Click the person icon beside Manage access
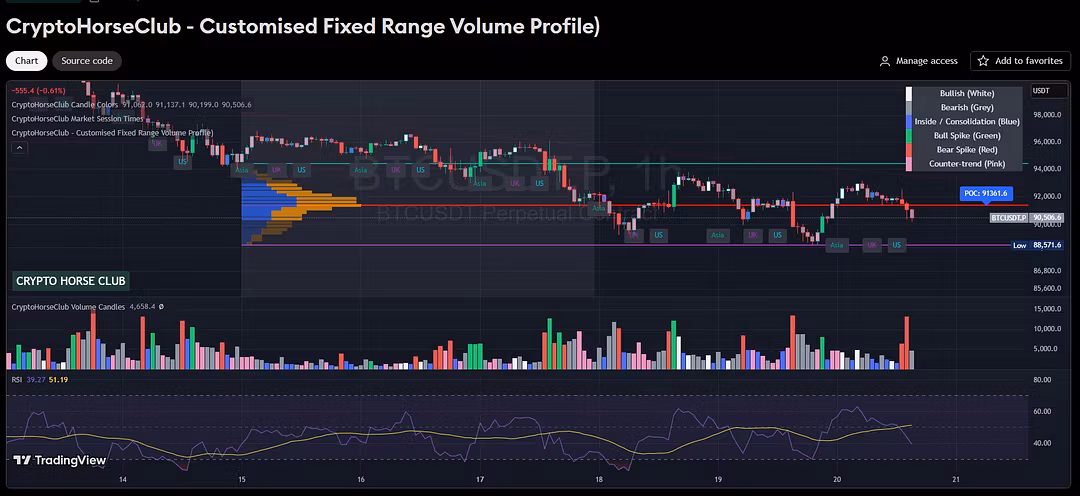1080x496 pixels. click(x=884, y=61)
